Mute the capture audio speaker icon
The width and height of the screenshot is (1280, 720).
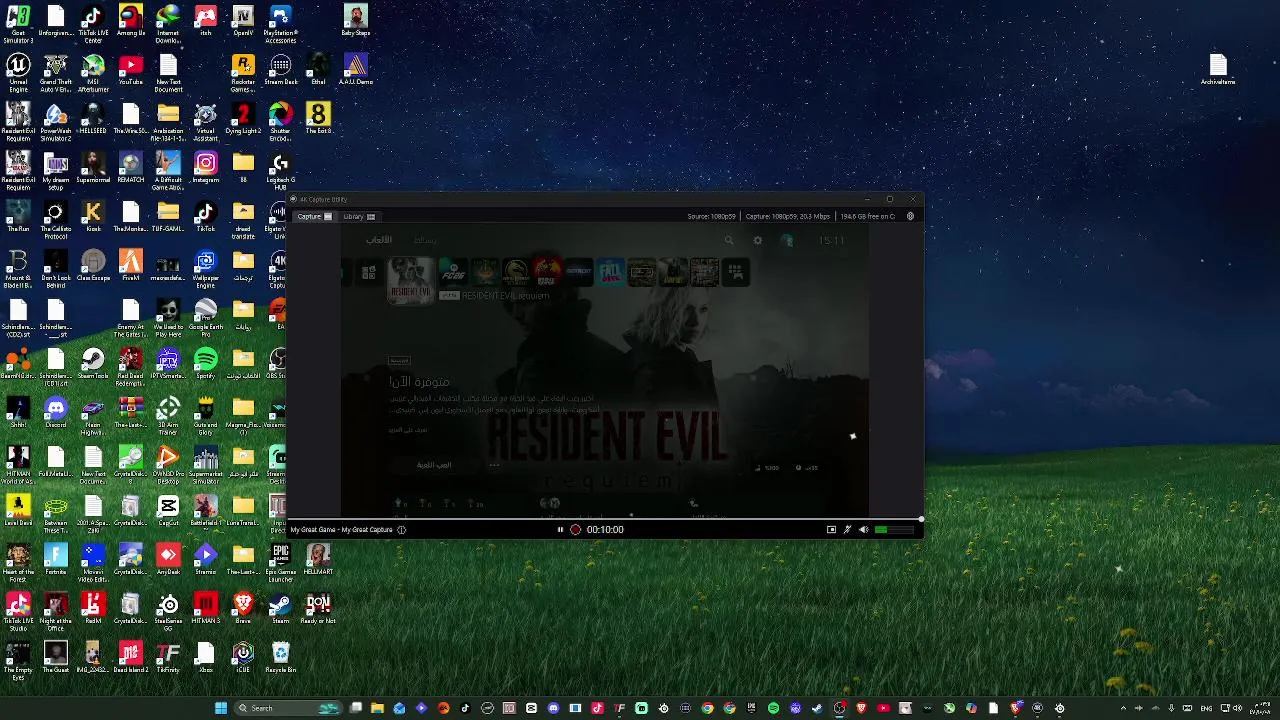coord(863,530)
